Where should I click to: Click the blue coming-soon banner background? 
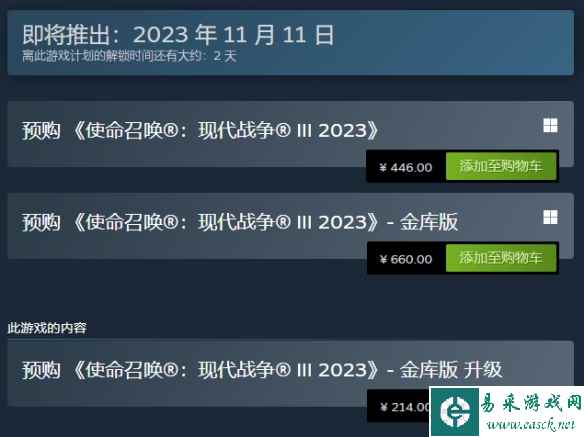pos(447,43)
